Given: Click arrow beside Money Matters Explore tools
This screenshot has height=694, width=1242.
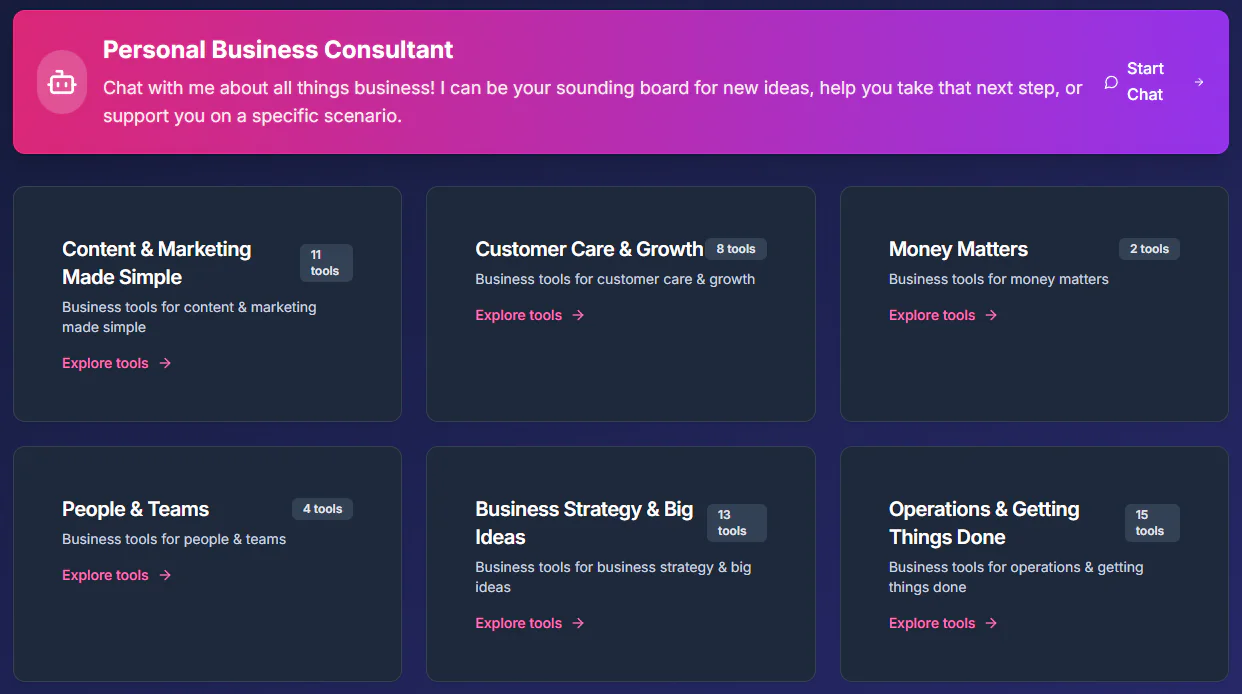Looking at the screenshot, I should click(x=991, y=315).
